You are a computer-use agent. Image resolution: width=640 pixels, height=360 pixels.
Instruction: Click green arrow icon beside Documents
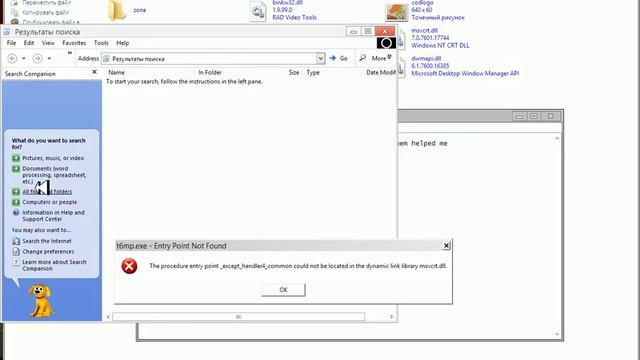pyautogui.click(x=16, y=169)
